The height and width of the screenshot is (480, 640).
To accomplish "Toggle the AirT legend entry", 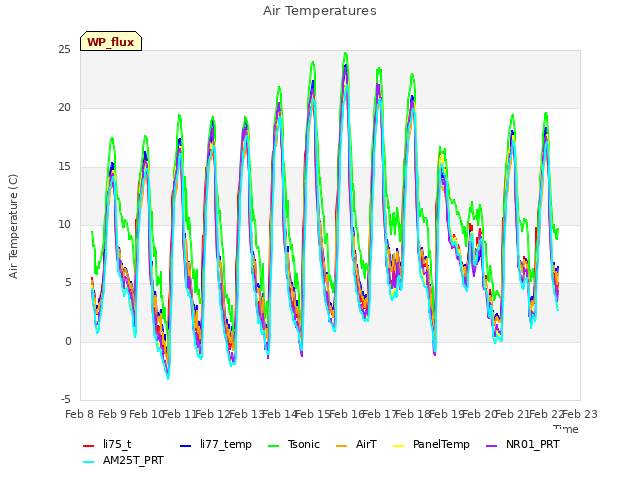I will pyautogui.click(x=356, y=444).
